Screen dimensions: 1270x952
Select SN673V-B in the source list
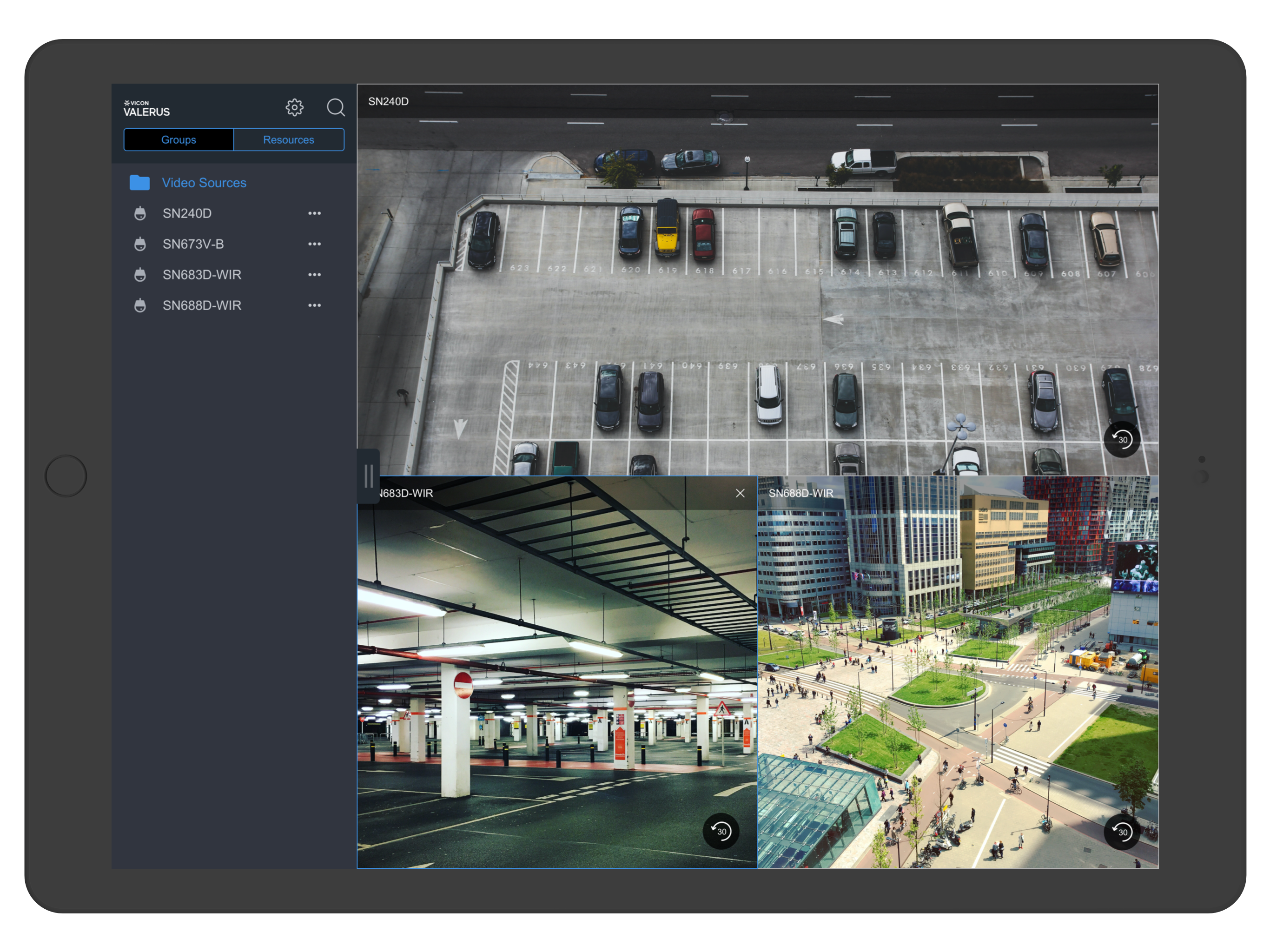[193, 244]
